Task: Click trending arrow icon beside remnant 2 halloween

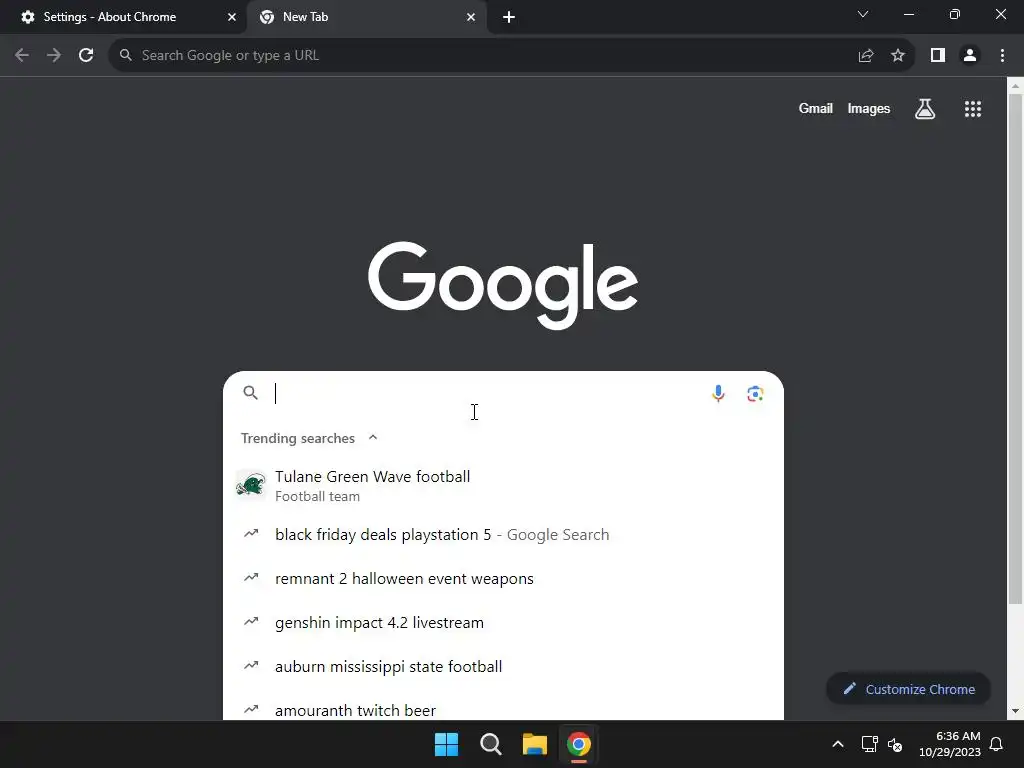Action: [251, 577]
